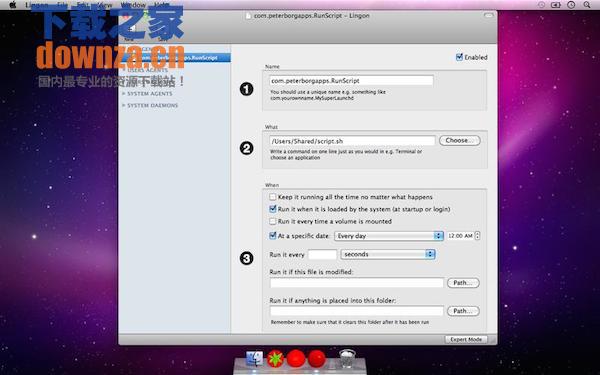Click the 'Write a command on one line' hint

pyautogui.click(x=346, y=155)
